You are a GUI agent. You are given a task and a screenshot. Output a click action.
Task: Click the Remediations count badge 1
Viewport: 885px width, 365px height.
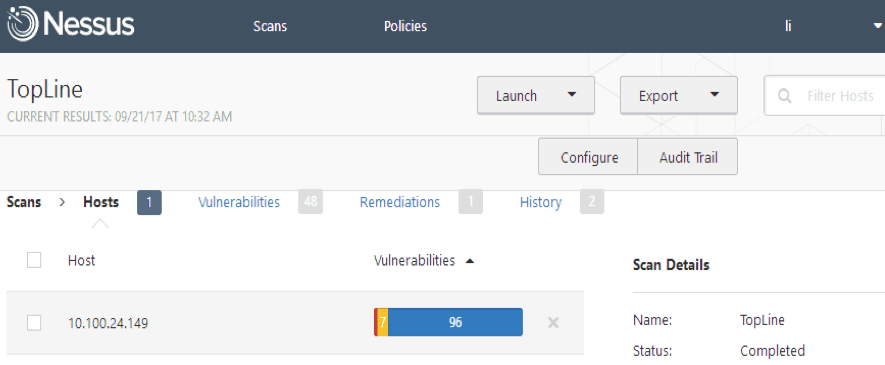[471, 202]
